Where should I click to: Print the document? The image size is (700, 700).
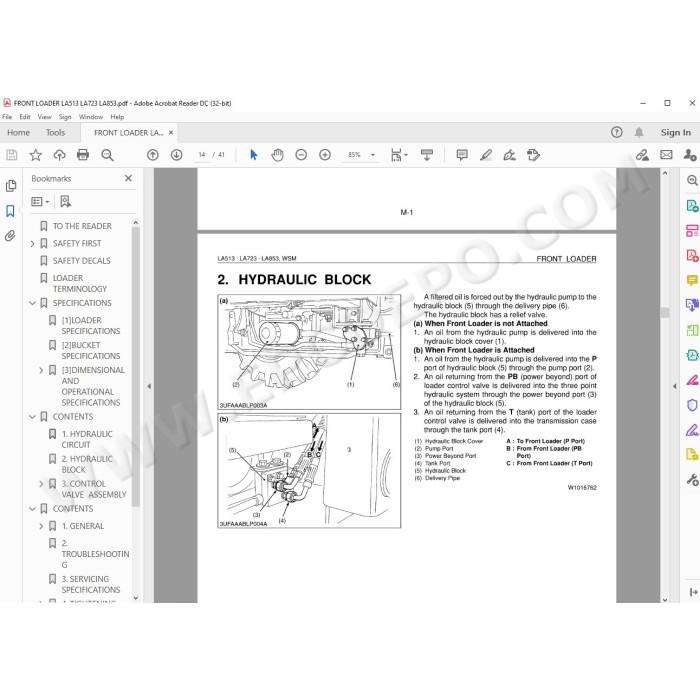coord(83,155)
